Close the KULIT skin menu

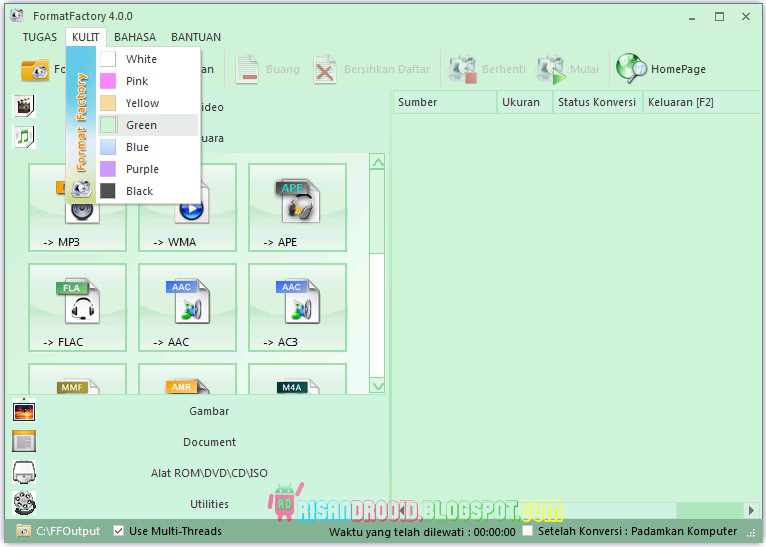coord(85,37)
